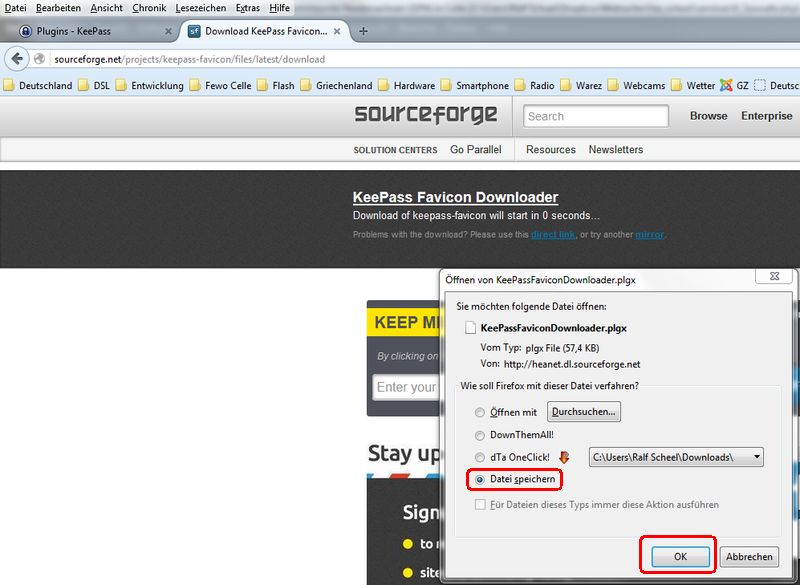The image size is (800, 585).
Task: Open the Go Parallel link
Action: [x=476, y=149]
